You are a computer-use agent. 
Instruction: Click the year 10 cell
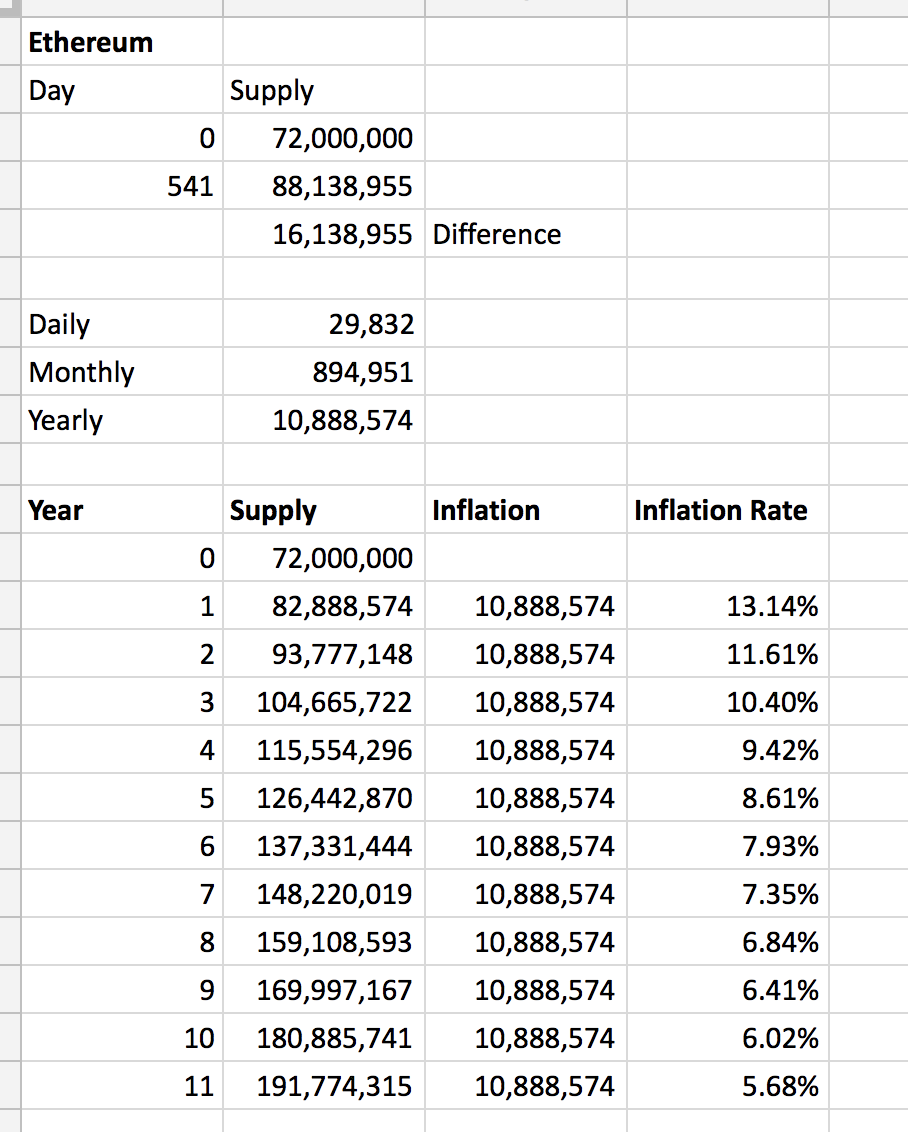pos(122,1037)
